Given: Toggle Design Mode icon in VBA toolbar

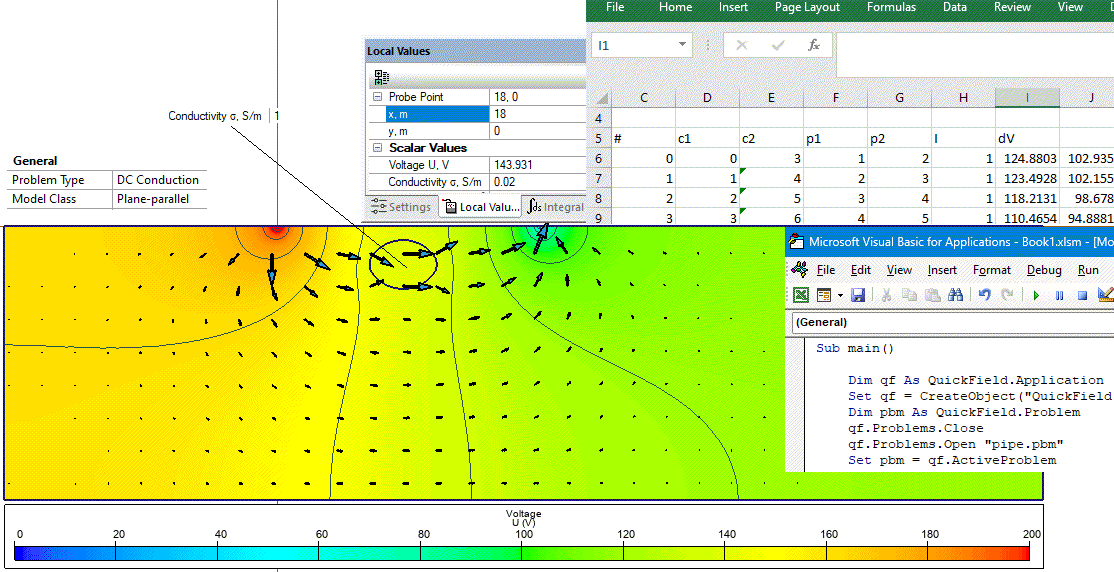Looking at the screenshot, I should (1105, 295).
